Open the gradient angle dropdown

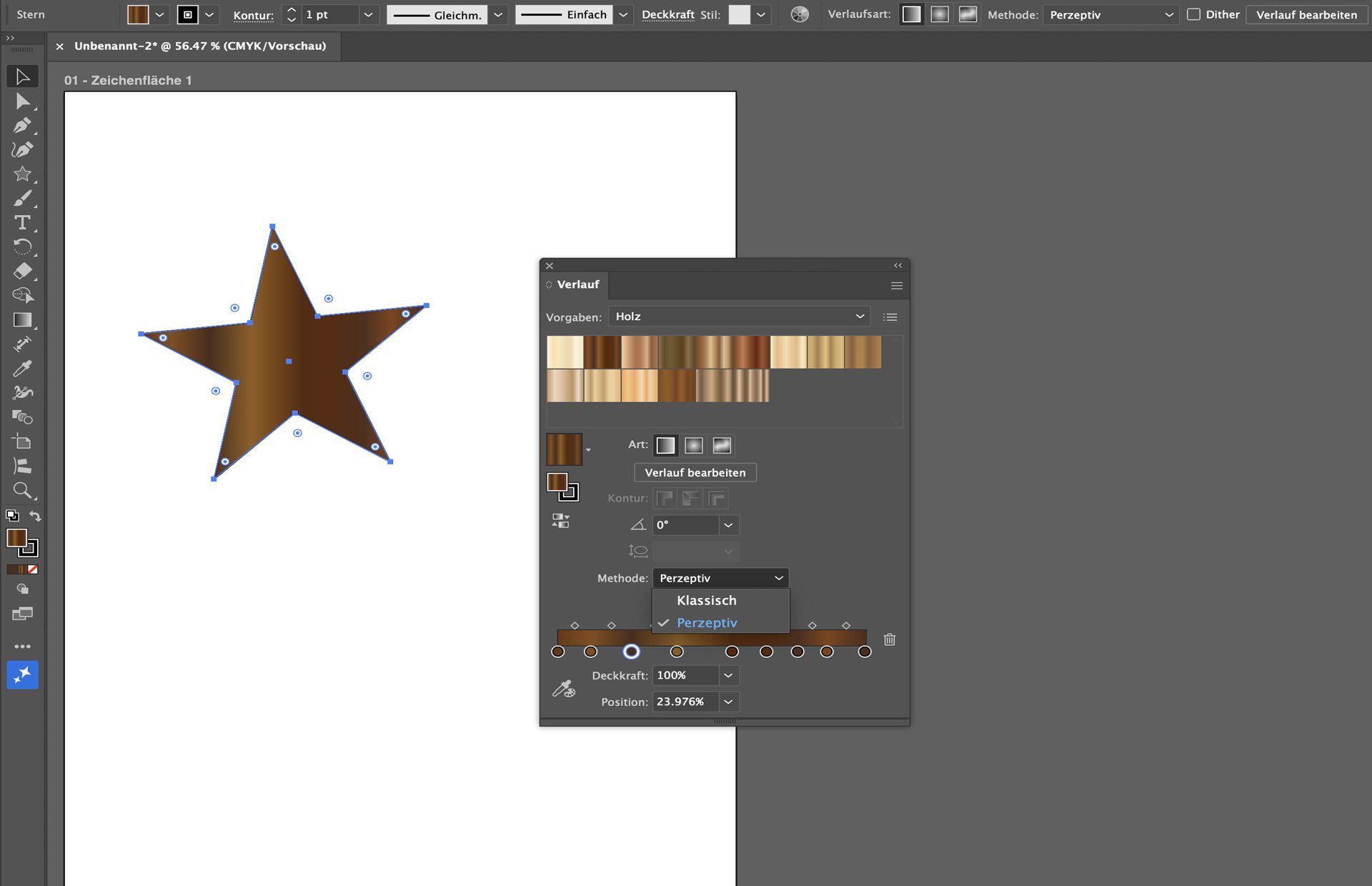727,525
